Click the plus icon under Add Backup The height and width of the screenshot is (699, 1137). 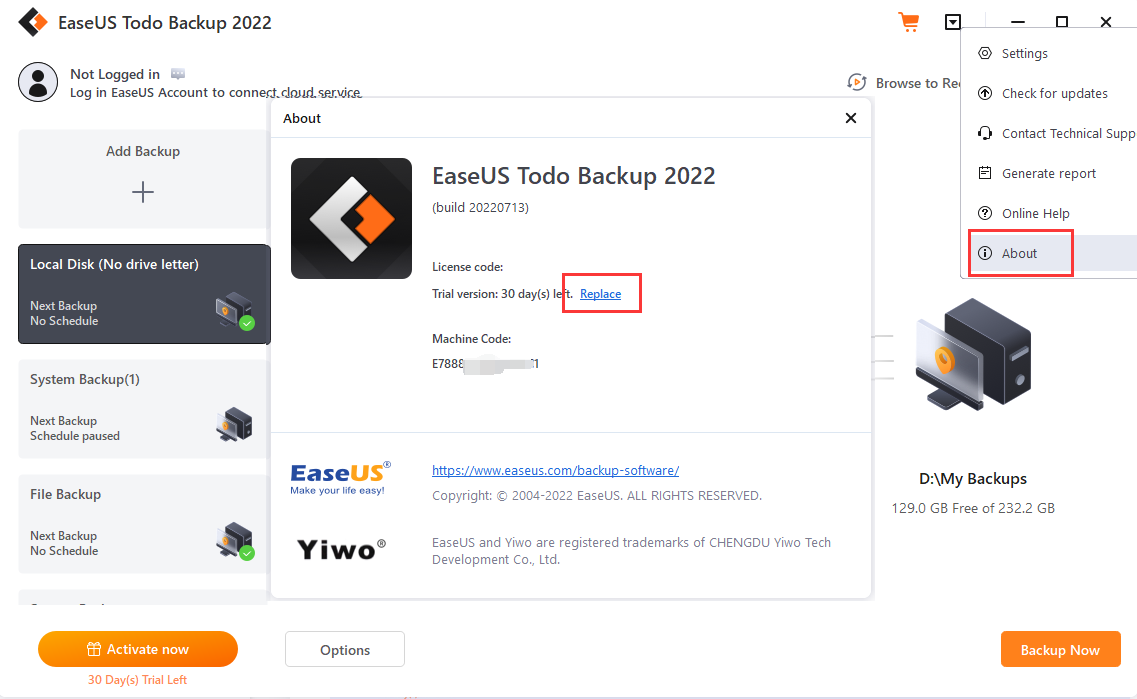pos(143,192)
